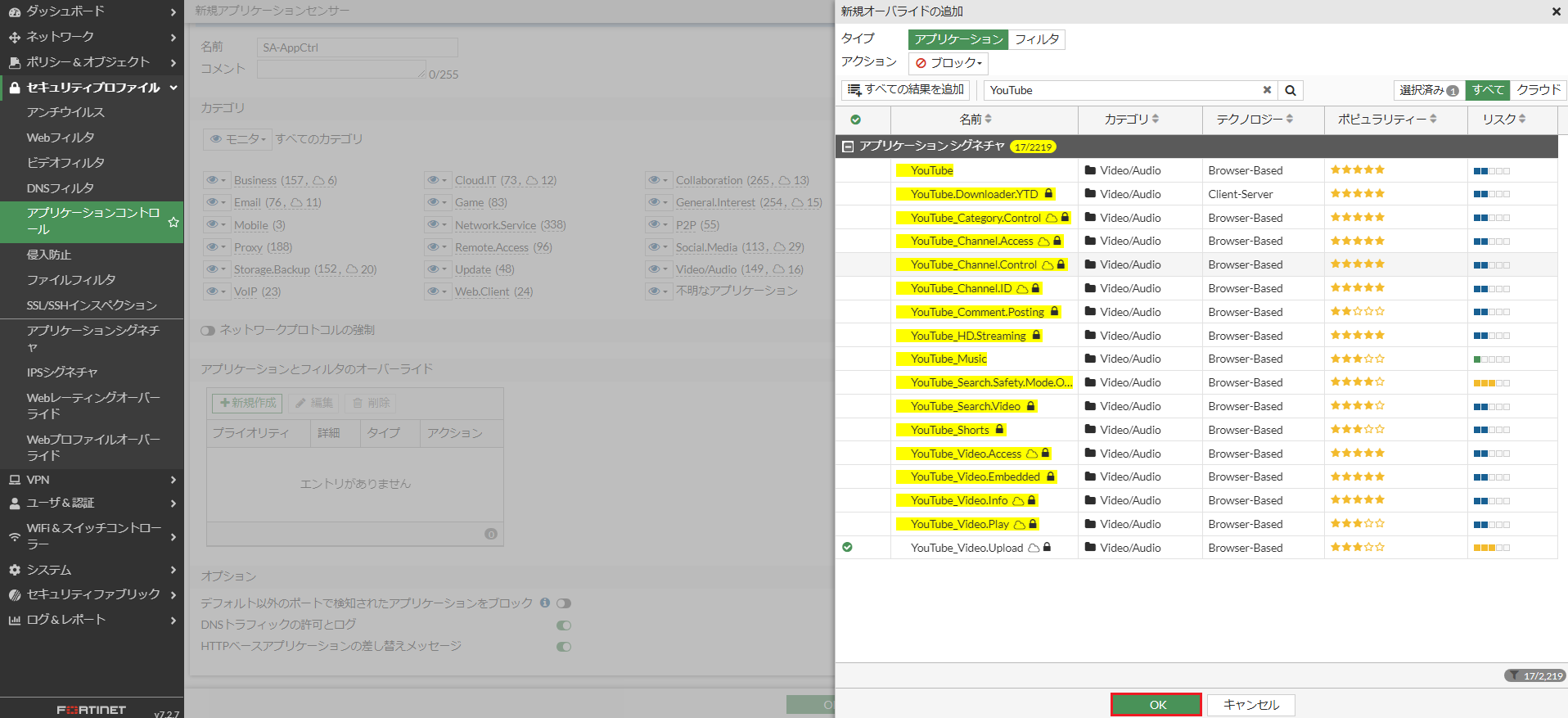
Task: Collapse the セキュリティプロファイル menu
Action: pos(92,88)
